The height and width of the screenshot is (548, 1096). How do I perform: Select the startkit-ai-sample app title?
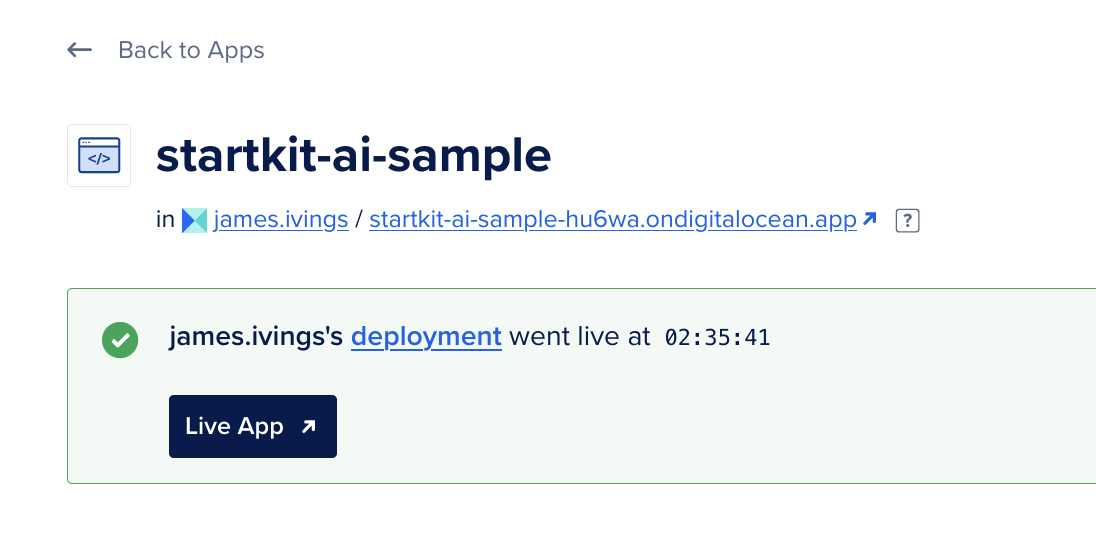354,155
